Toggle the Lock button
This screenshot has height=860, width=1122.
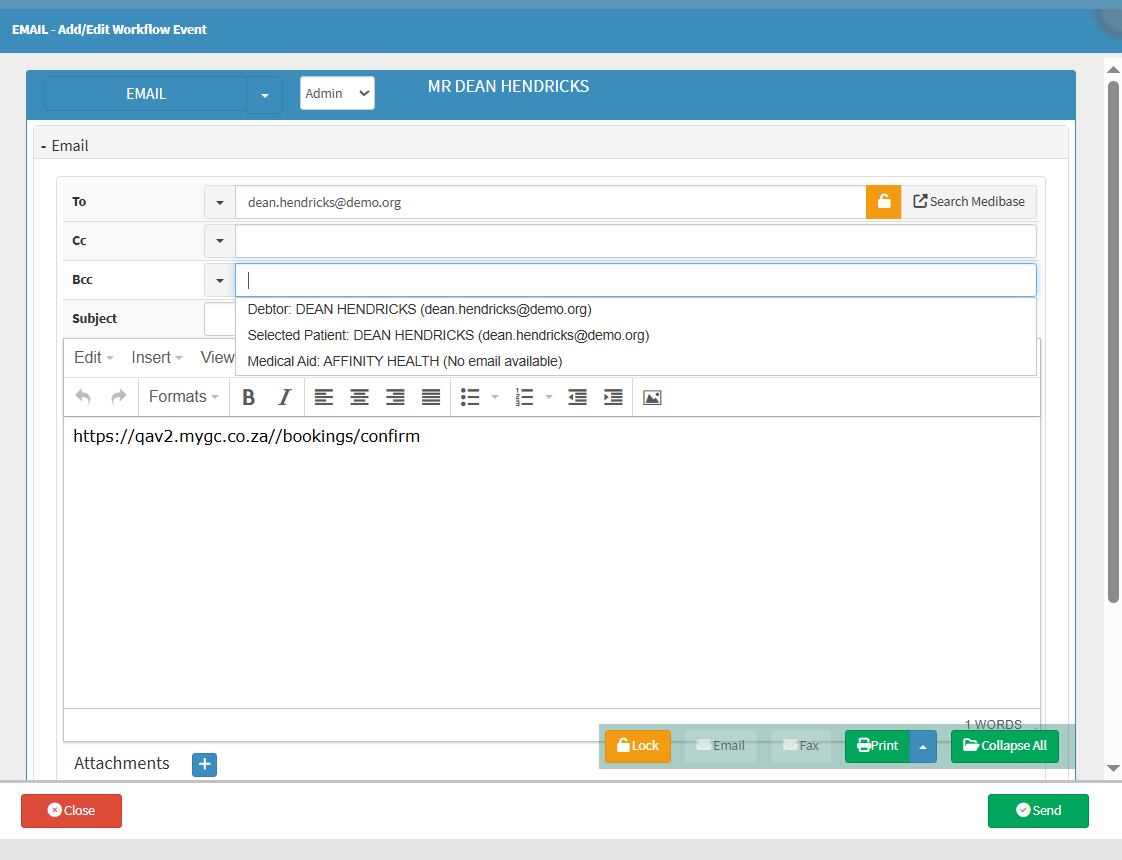coord(637,746)
